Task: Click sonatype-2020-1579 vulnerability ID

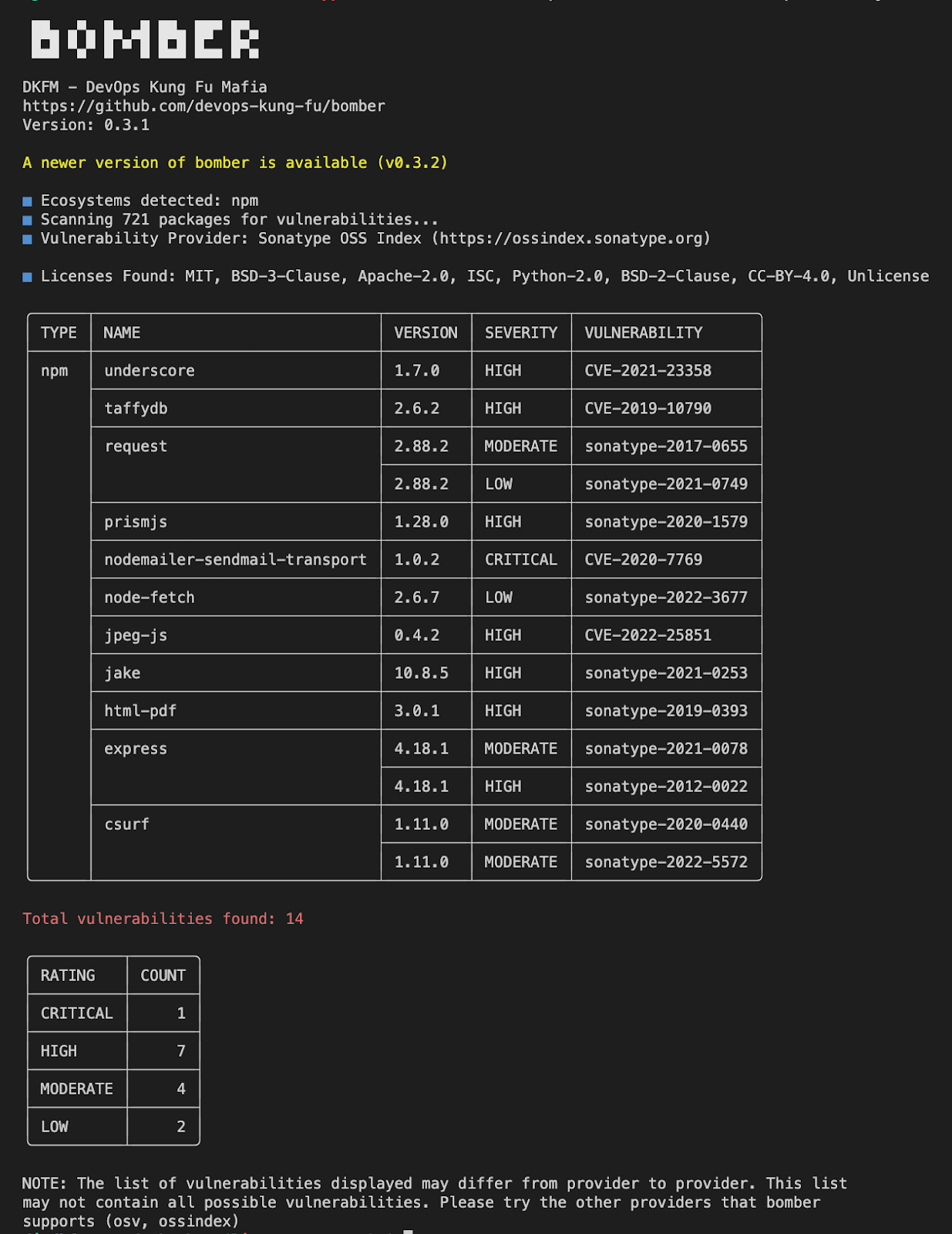Action: coord(666,522)
